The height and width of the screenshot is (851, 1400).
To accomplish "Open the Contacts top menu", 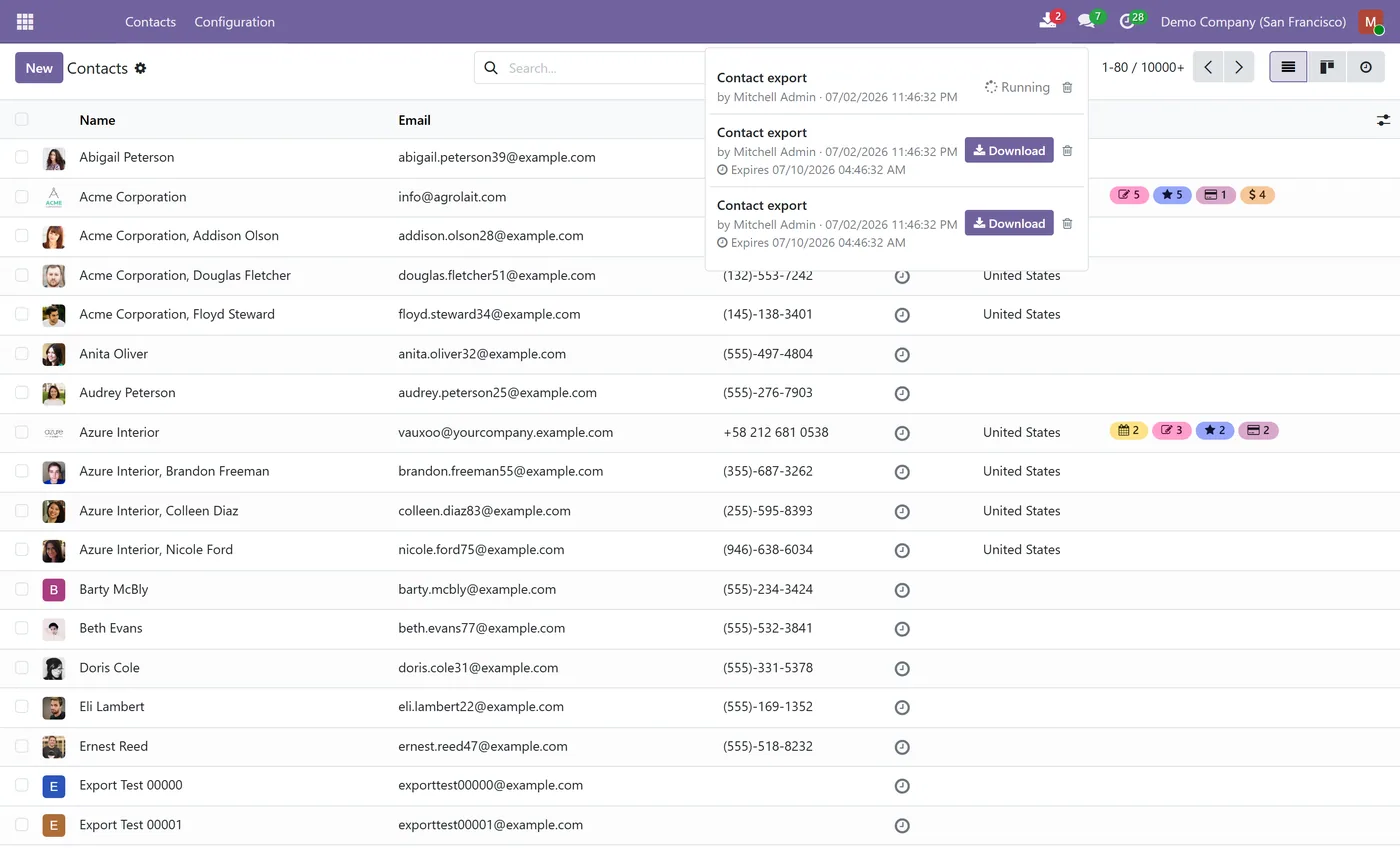I will 150,21.
